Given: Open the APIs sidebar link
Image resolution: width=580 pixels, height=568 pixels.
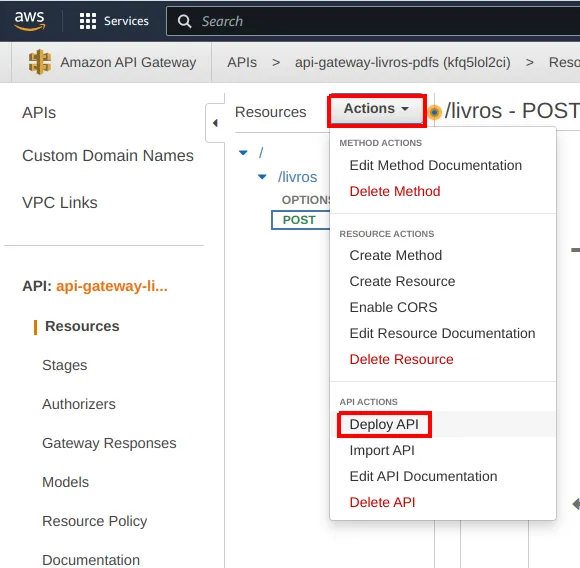Looking at the screenshot, I should click(39, 112).
